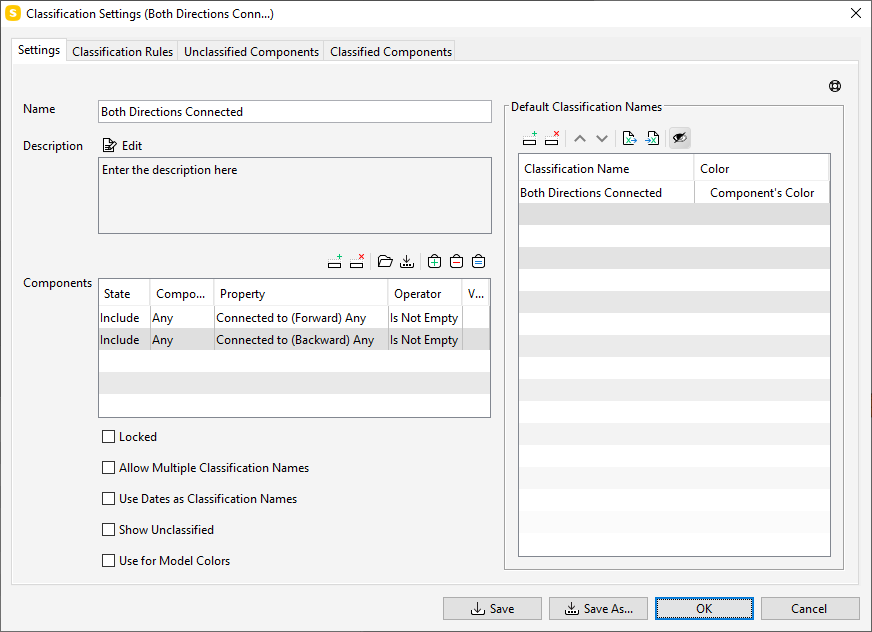The image size is (872, 632).
Task: Select 'Both Directions Connected' classification name row
Action: pyautogui.click(x=606, y=192)
